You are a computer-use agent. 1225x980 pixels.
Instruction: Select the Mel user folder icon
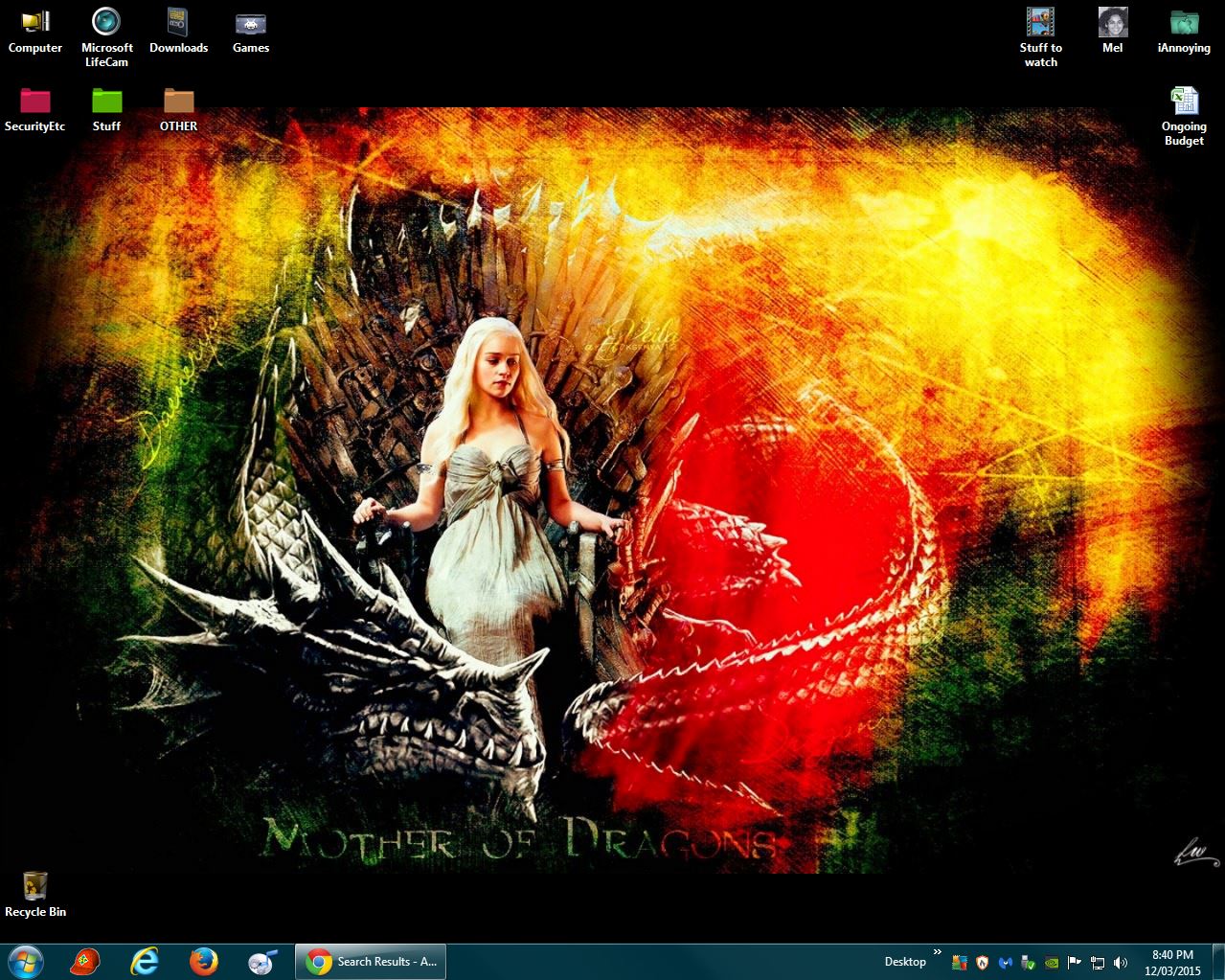point(1112,31)
